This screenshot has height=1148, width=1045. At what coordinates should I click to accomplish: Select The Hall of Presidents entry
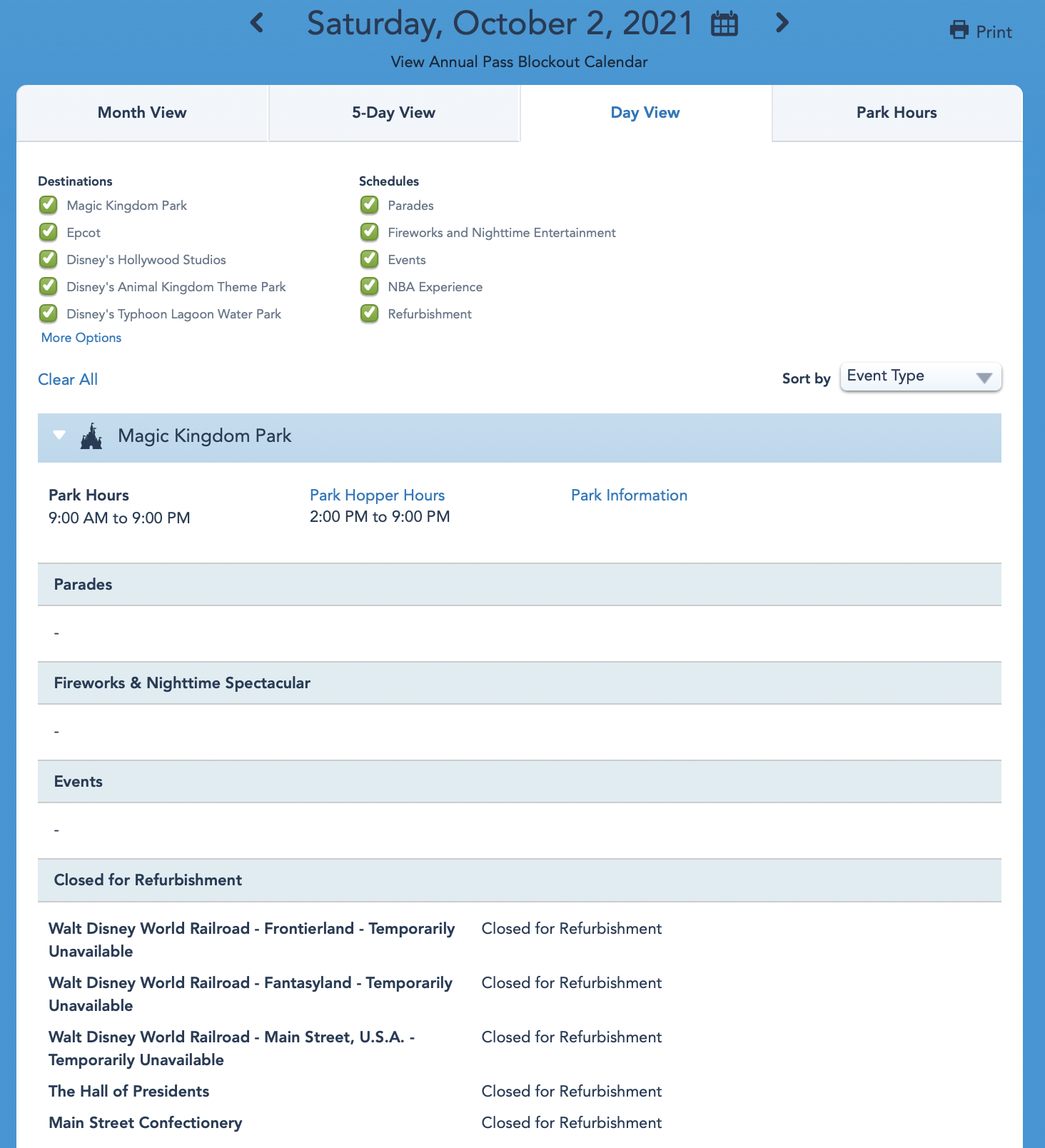tap(129, 1092)
